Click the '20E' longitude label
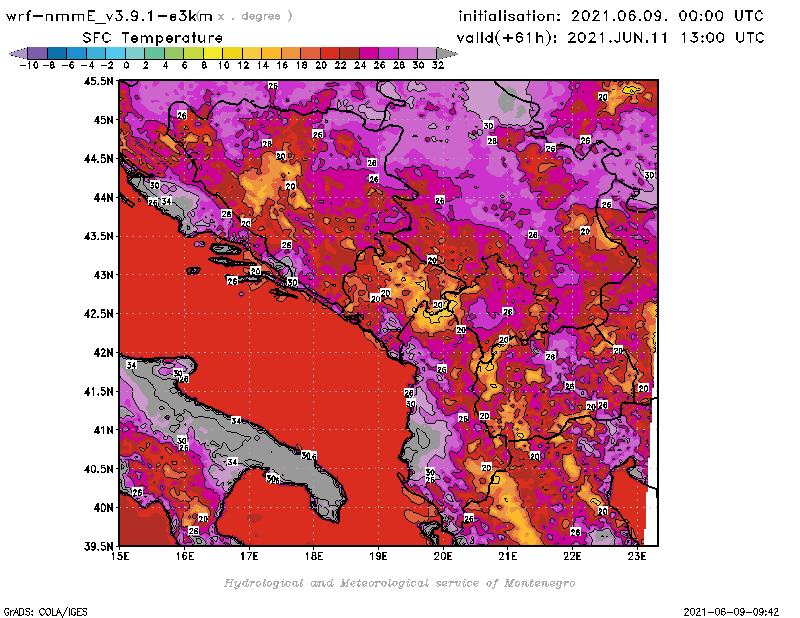The image size is (800, 618). tap(443, 556)
